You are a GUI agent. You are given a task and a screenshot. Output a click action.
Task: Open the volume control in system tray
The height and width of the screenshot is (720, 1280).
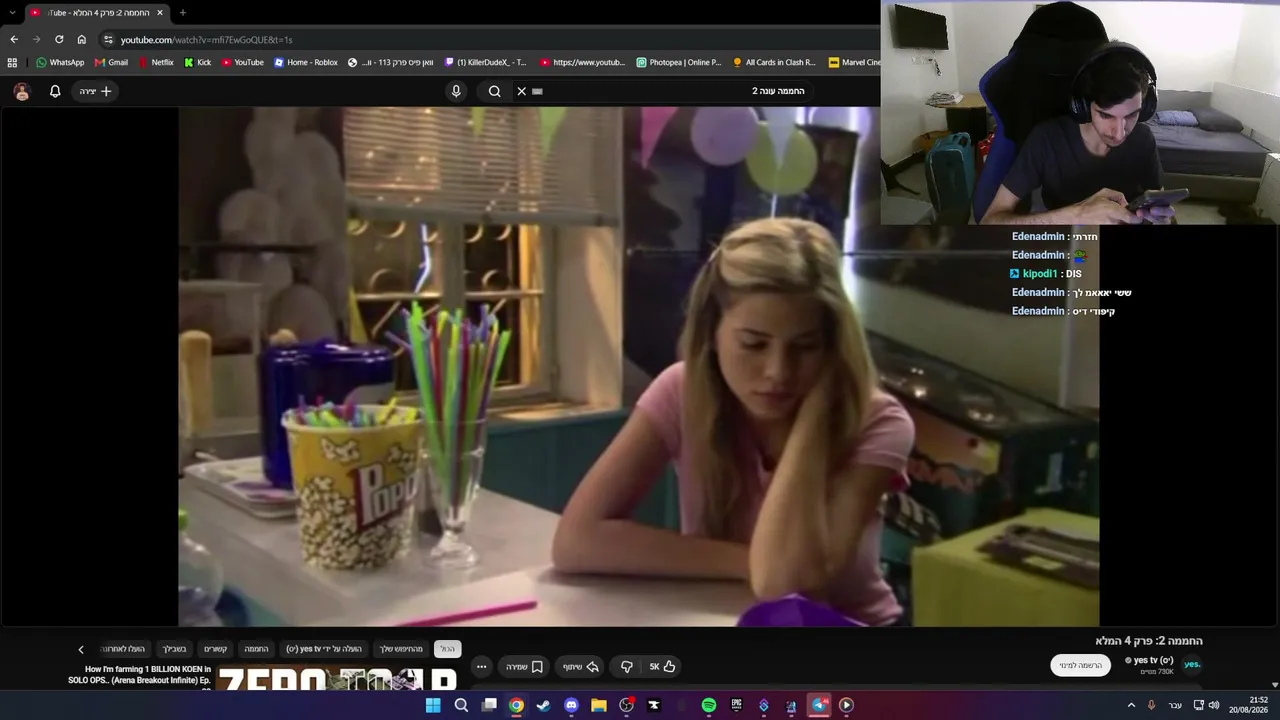point(1214,705)
